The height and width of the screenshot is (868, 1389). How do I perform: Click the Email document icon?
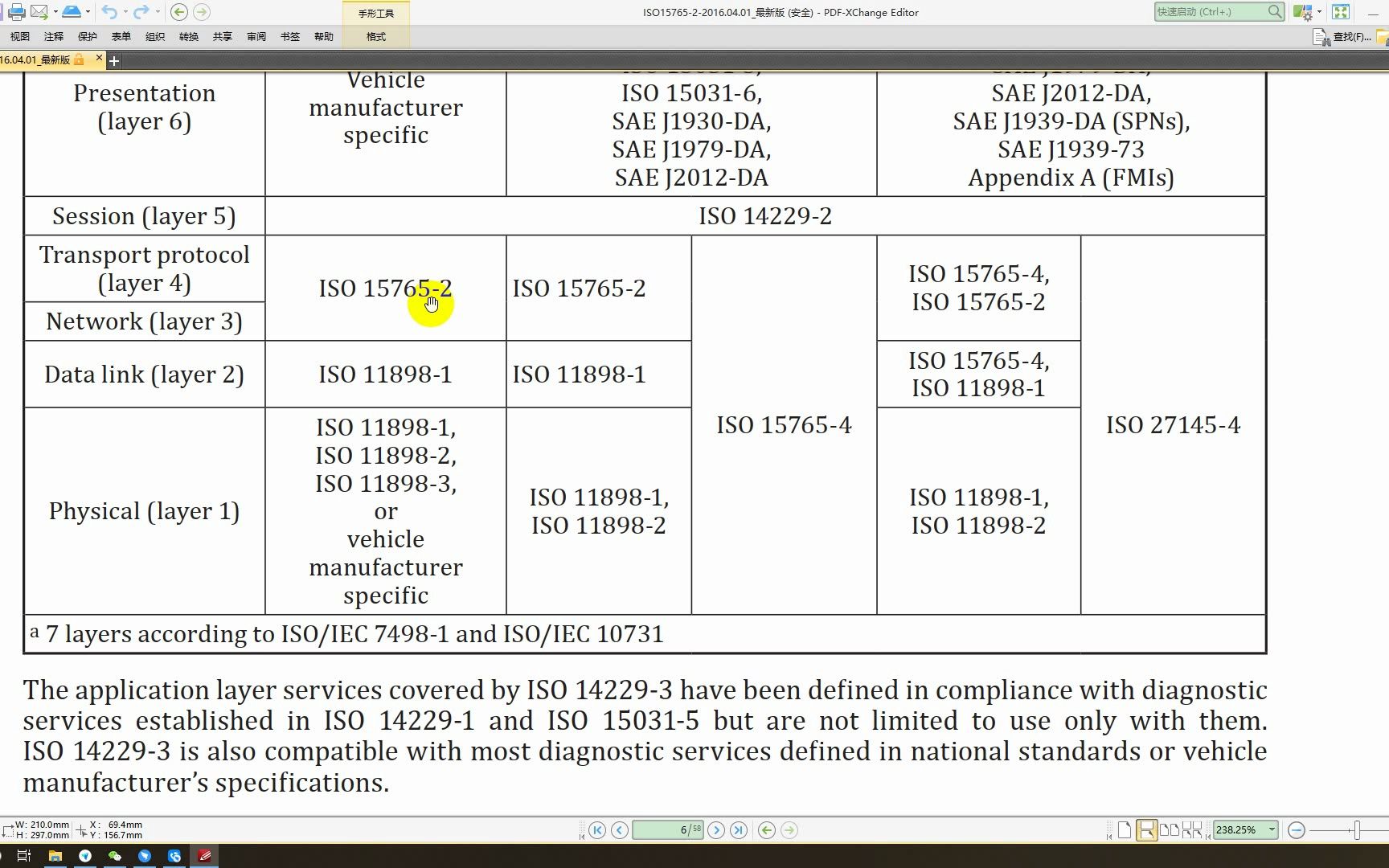[x=38, y=12]
